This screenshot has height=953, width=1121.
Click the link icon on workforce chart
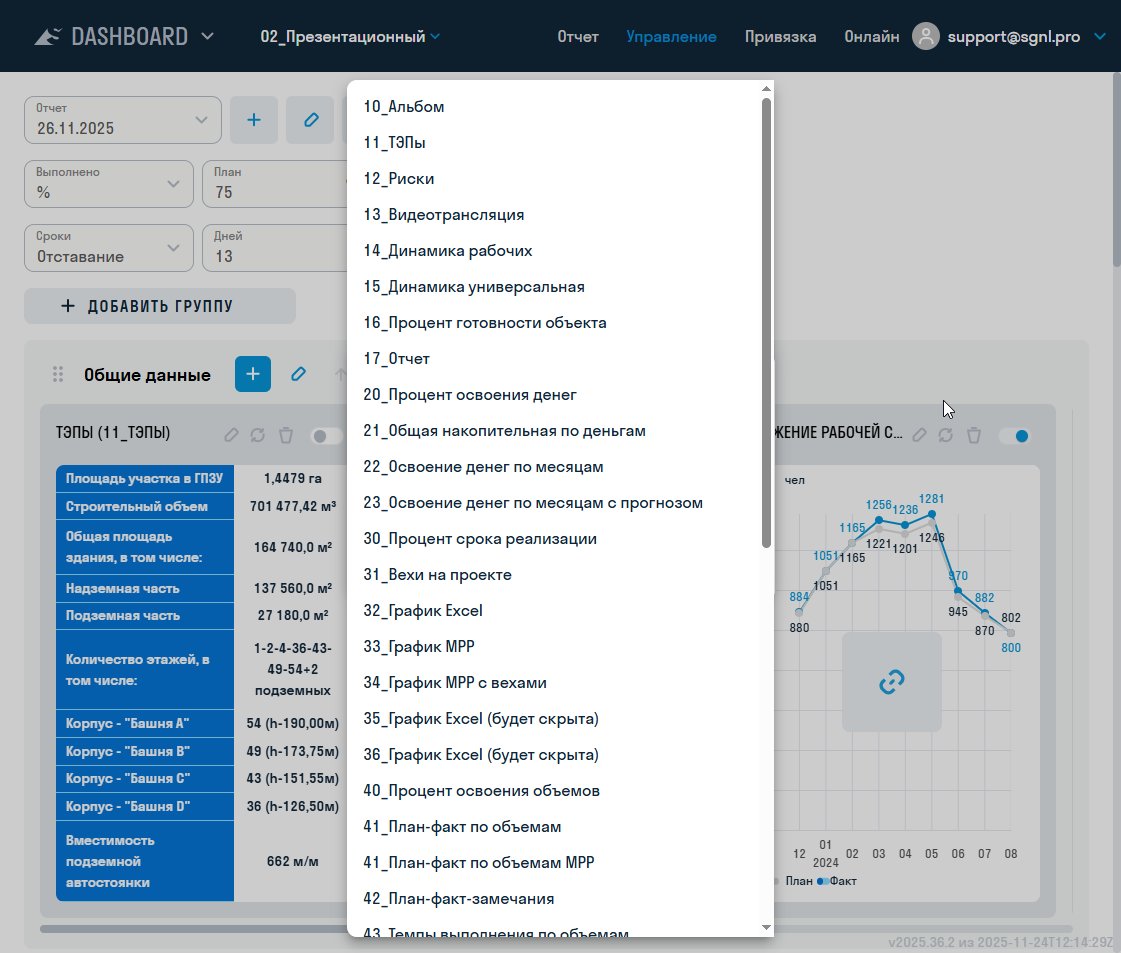point(891,682)
